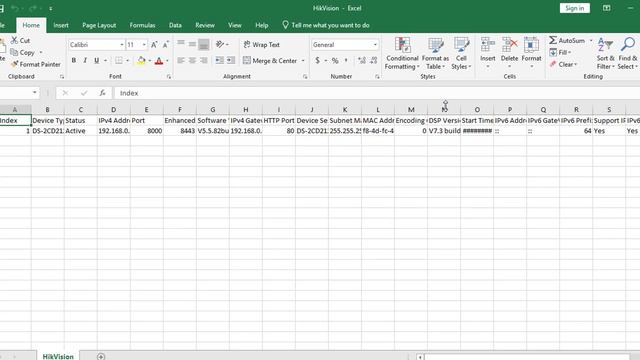Image resolution: width=640 pixels, height=360 pixels.
Task: Switch to the View tab
Action: pyautogui.click(x=235, y=25)
